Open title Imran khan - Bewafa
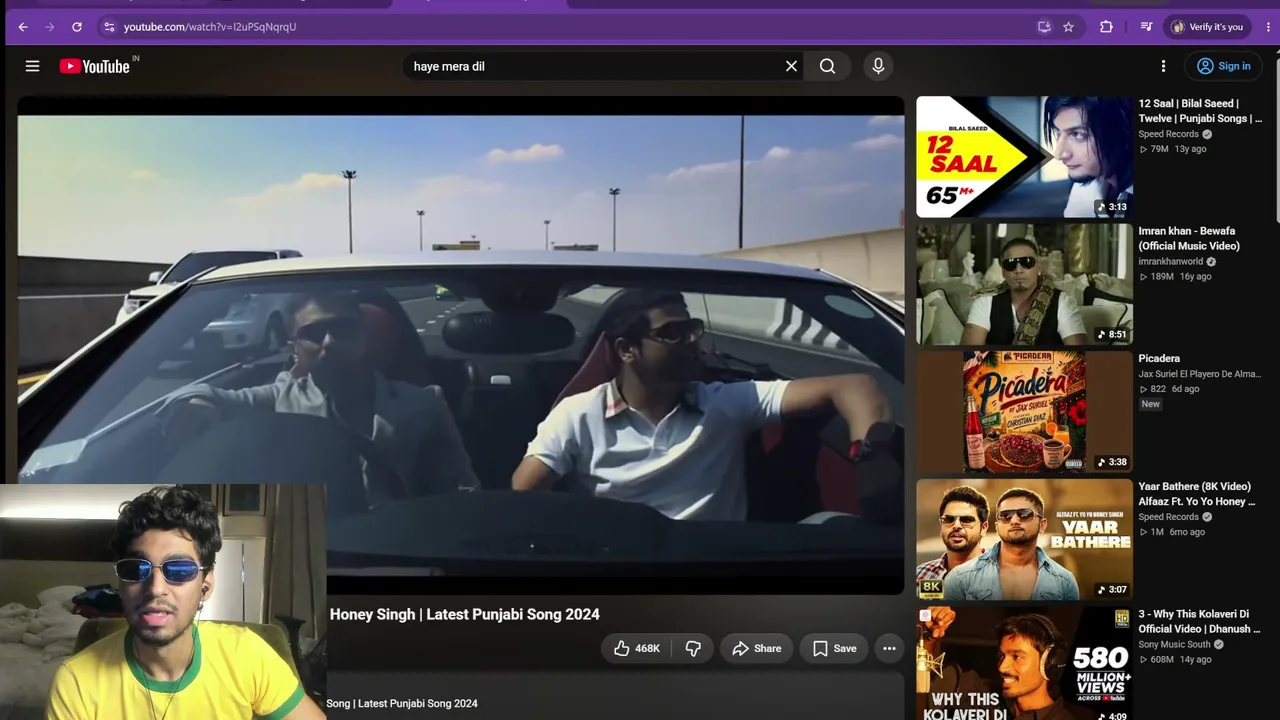1280x720 pixels. click(x=1189, y=238)
